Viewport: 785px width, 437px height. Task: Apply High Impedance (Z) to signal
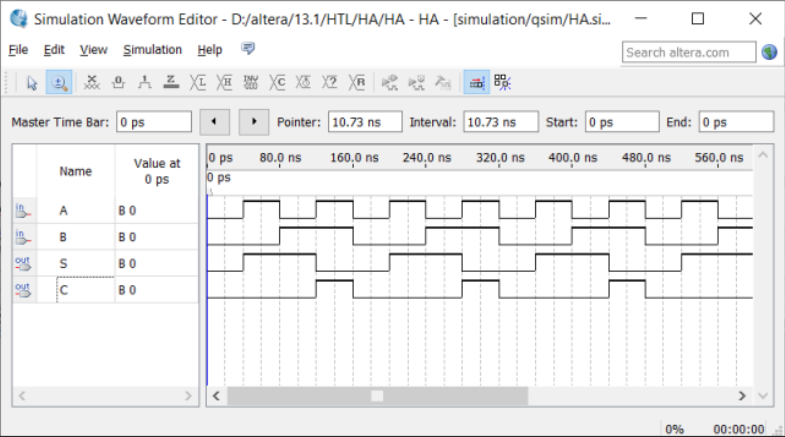tap(171, 83)
